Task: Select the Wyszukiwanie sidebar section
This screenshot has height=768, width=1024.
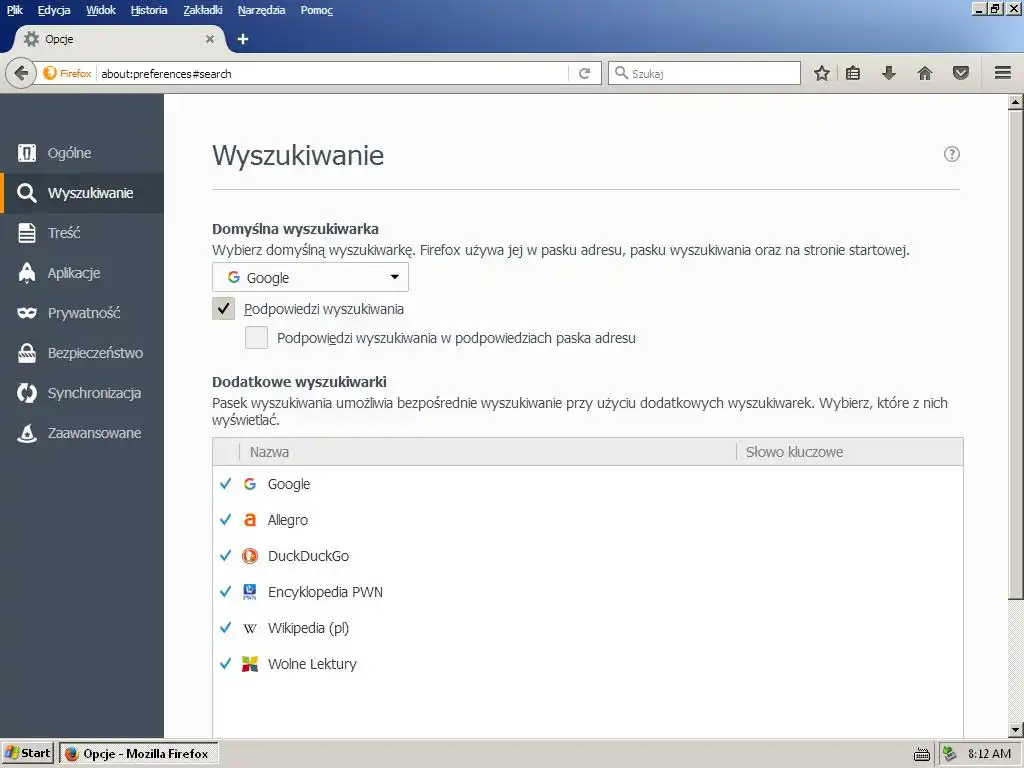Action: click(x=82, y=193)
